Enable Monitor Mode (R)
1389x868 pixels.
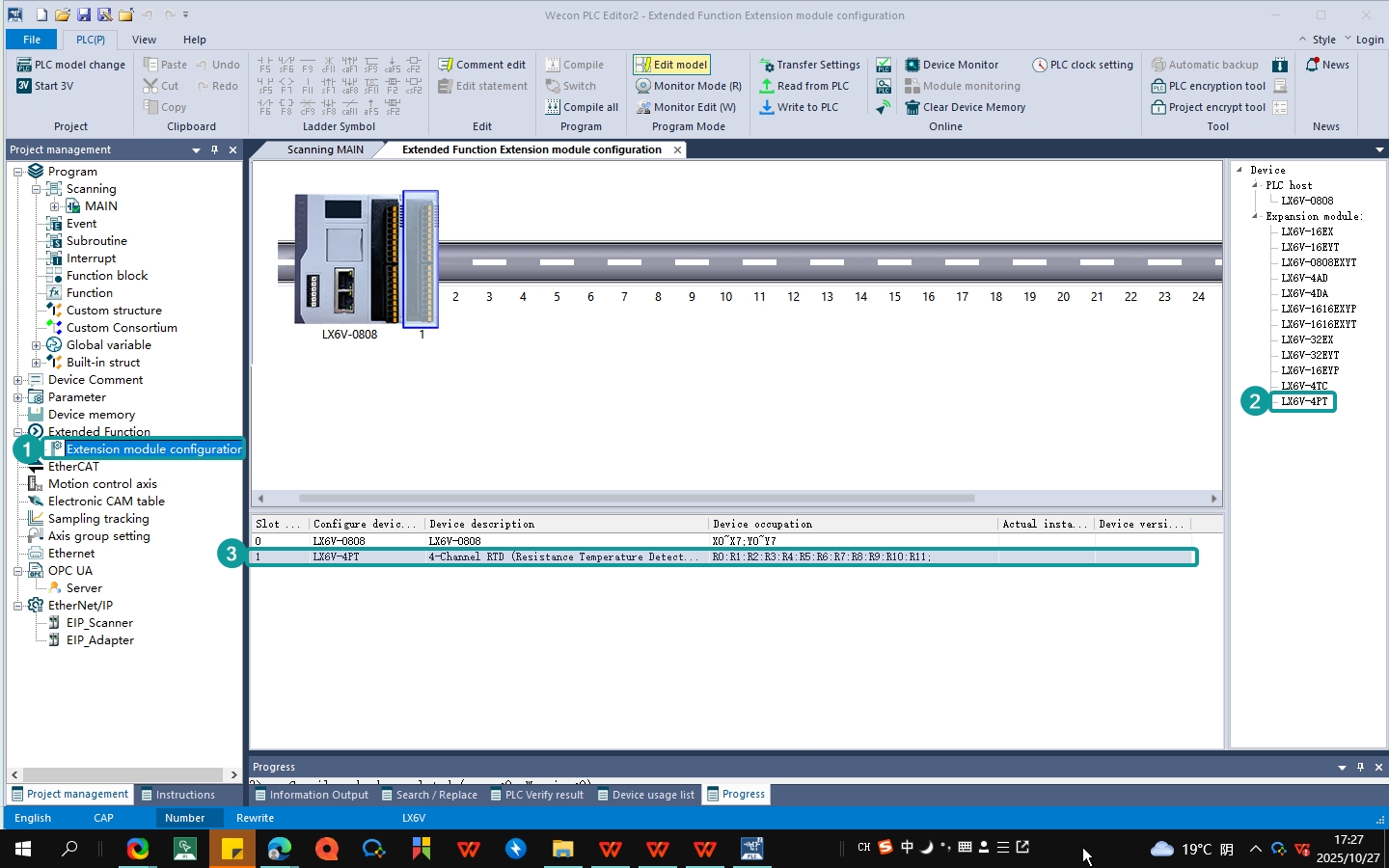[x=689, y=86]
